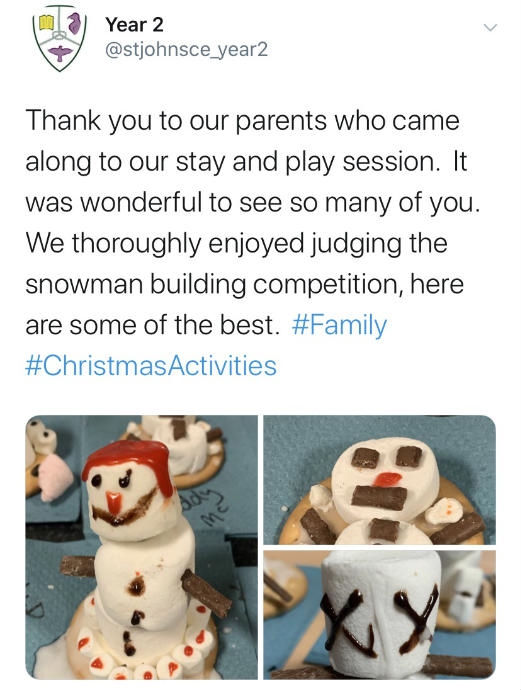The image size is (521, 690).
Task: Tap the chocolate mouth on top-right snowman
Action: [x=379, y=498]
